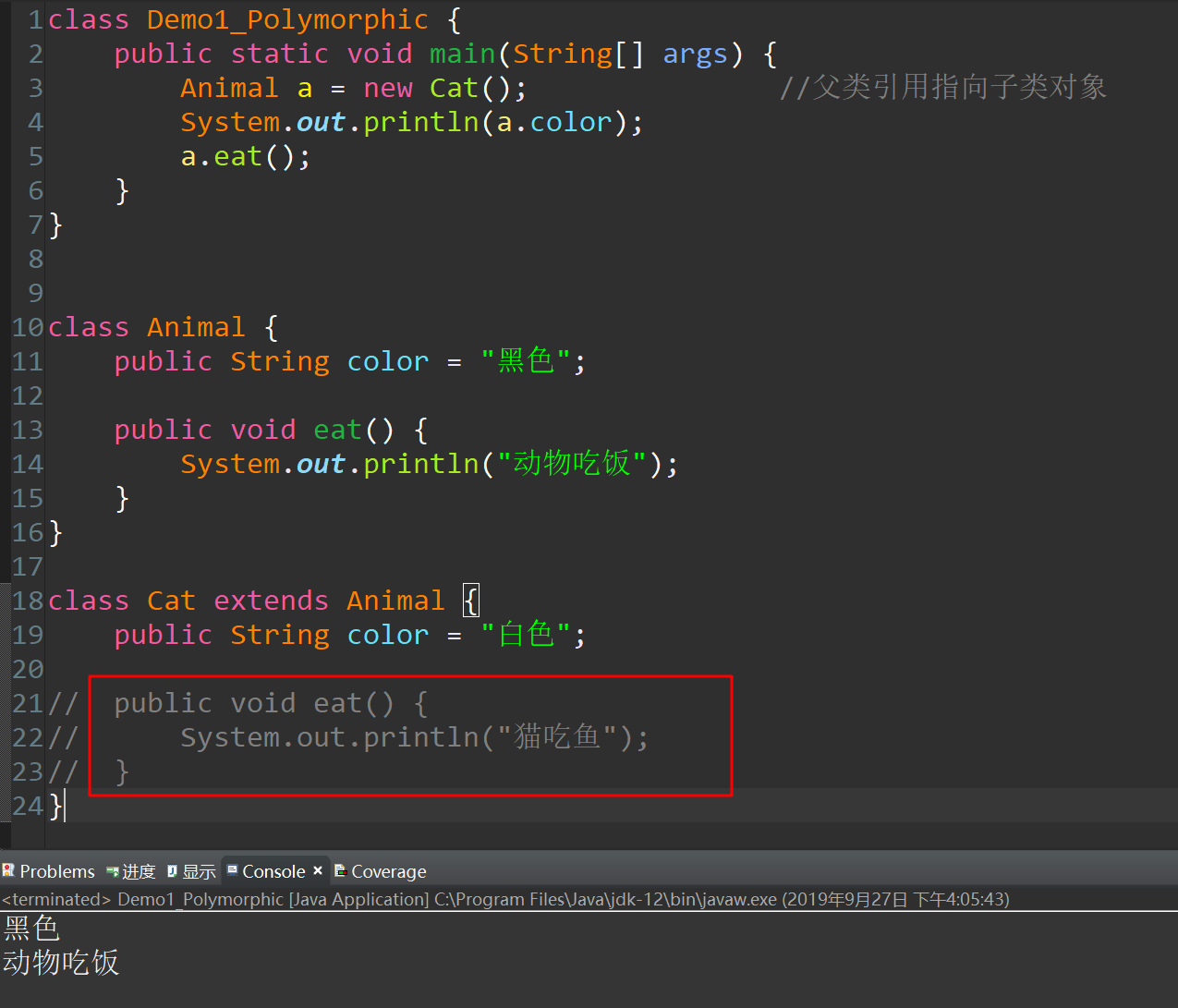The height and width of the screenshot is (1008, 1178).
Task: Click the main method name
Action: [x=463, y=54]
